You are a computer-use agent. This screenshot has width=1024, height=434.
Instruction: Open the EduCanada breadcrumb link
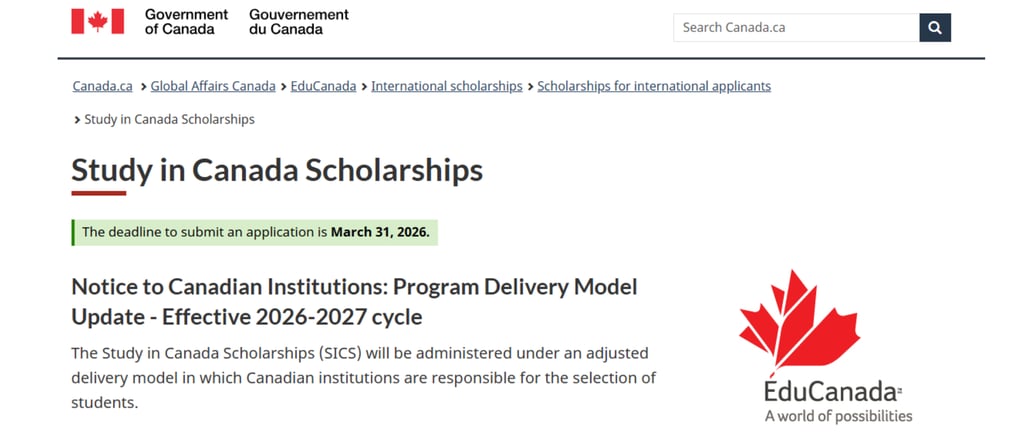323,86
